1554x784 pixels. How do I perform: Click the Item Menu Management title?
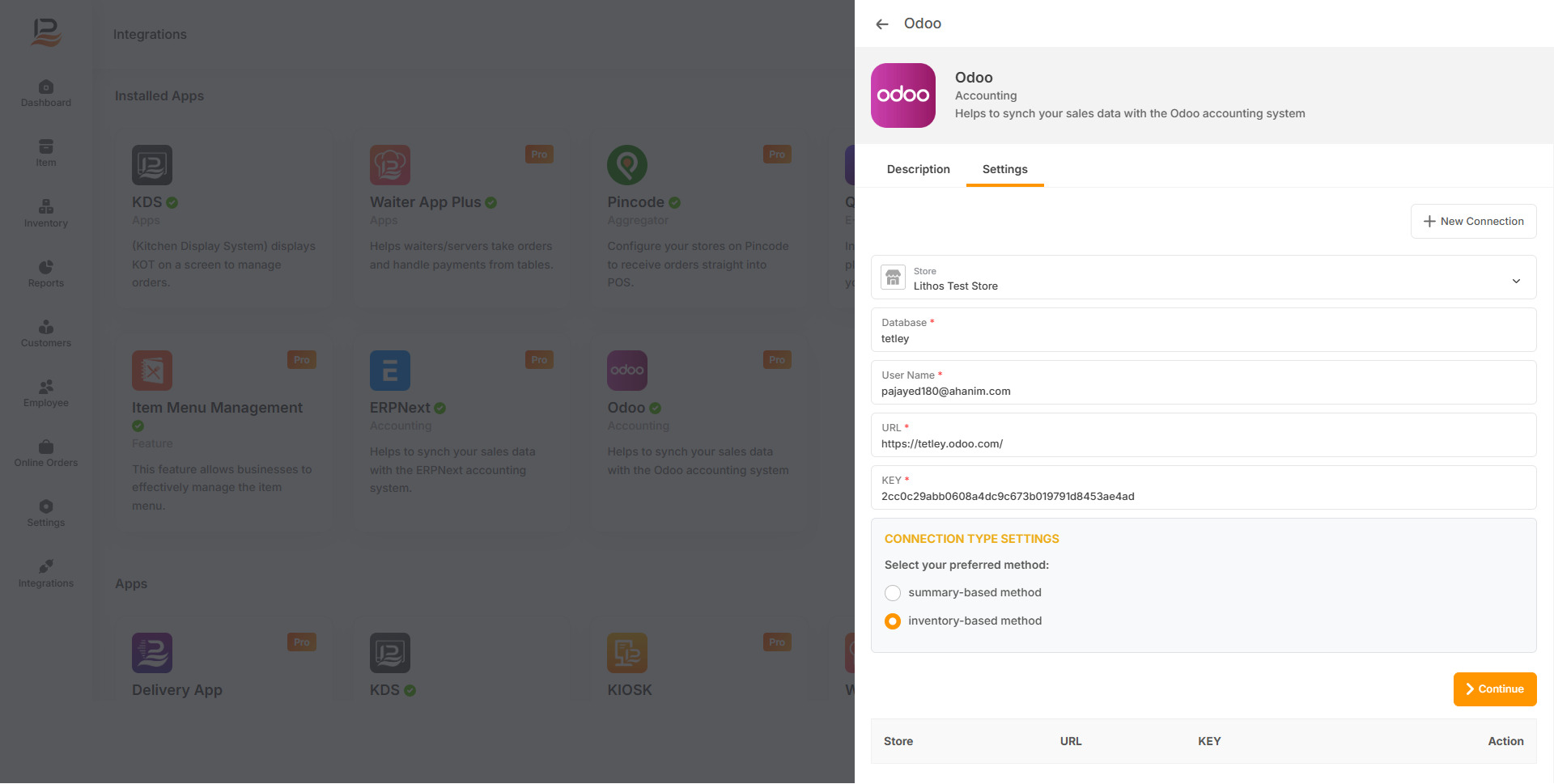pos(217,408)
